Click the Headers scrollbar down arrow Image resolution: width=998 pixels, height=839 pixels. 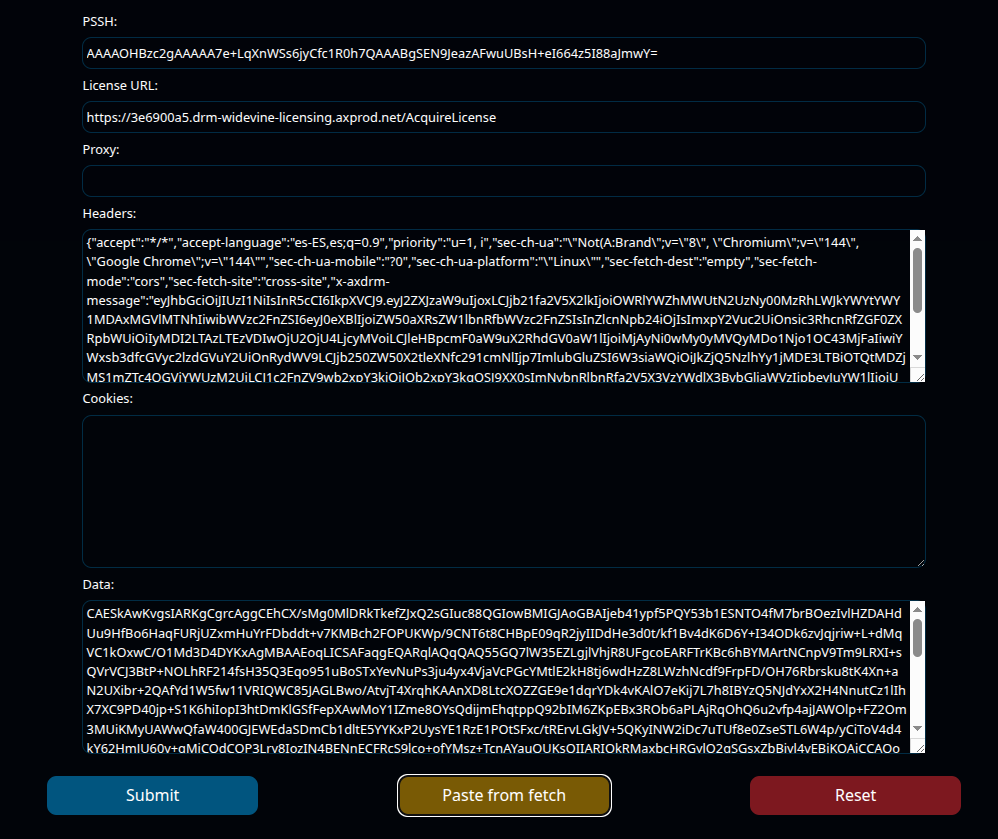coord(917,358)
